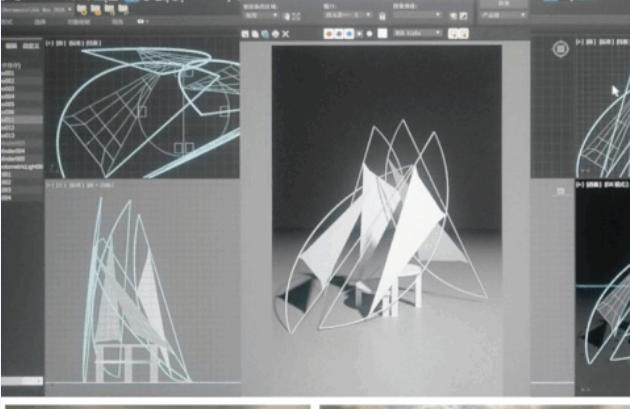Image resolution: width=630 pixels, height=409 pixels.
Task: Select the row ending in 013
Action: point(22,136)
